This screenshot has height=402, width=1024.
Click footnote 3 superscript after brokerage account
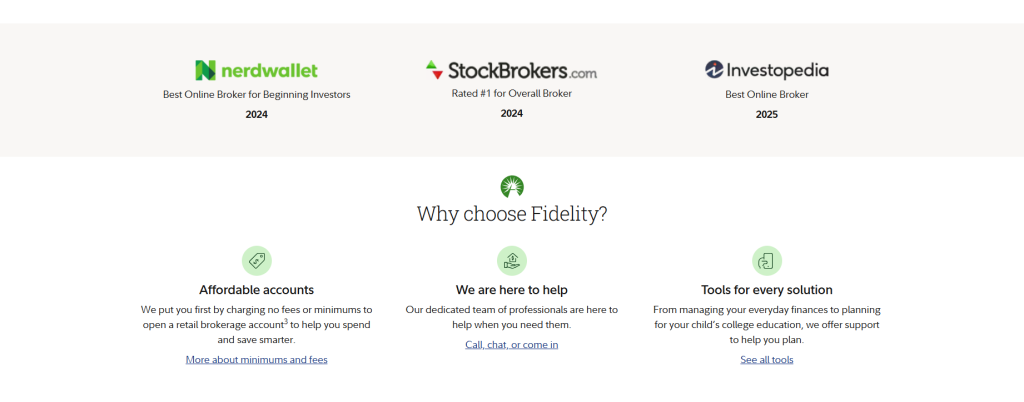(x=286, y=321)
